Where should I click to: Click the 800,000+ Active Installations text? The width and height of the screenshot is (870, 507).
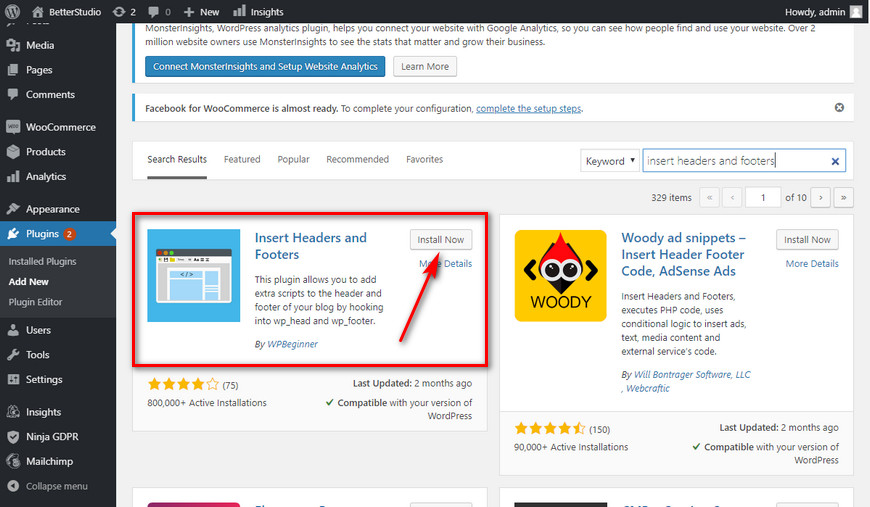click(x=207, y=403)
